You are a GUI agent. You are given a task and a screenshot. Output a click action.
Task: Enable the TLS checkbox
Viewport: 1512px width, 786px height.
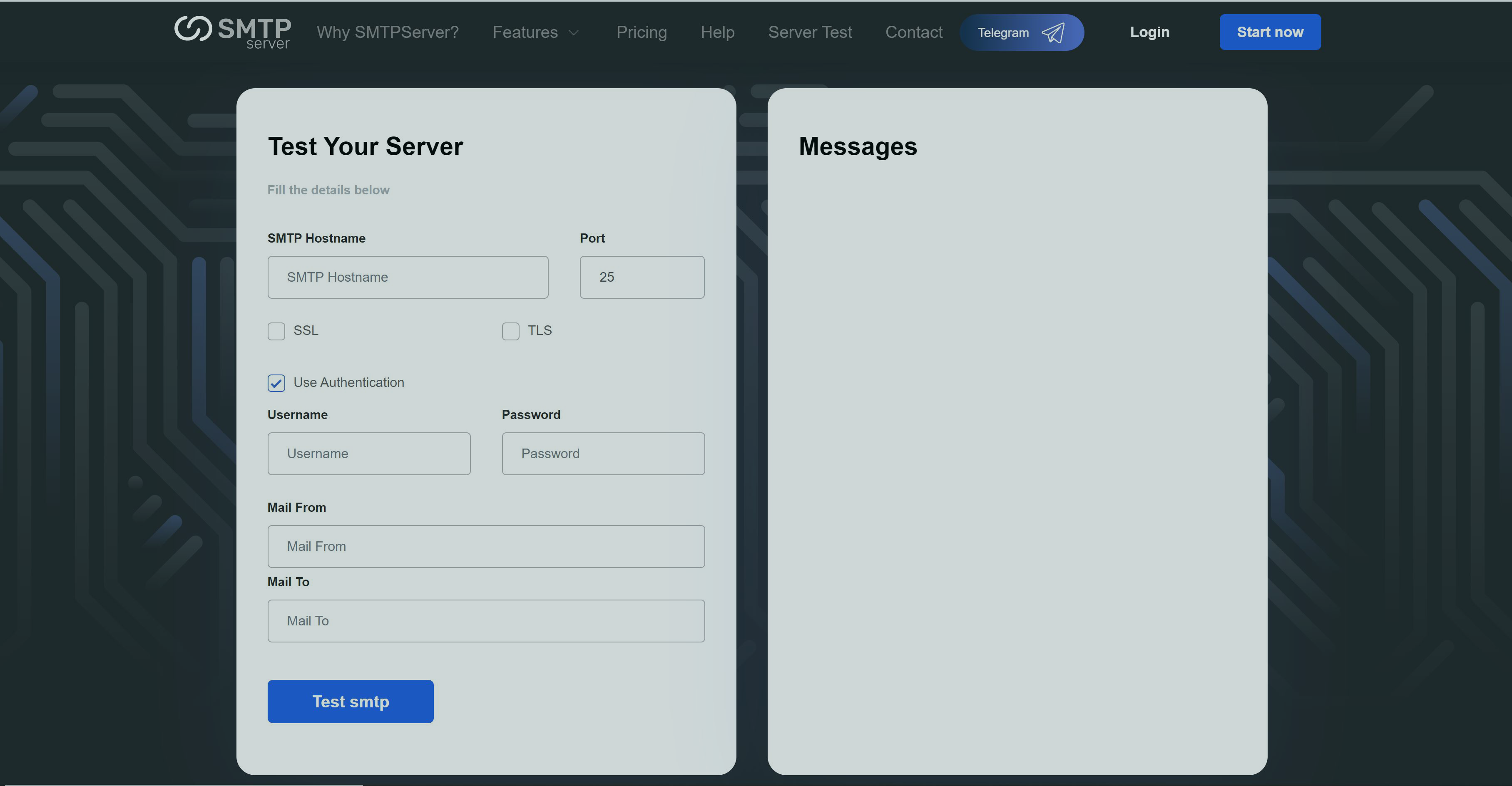coord(511,331)
